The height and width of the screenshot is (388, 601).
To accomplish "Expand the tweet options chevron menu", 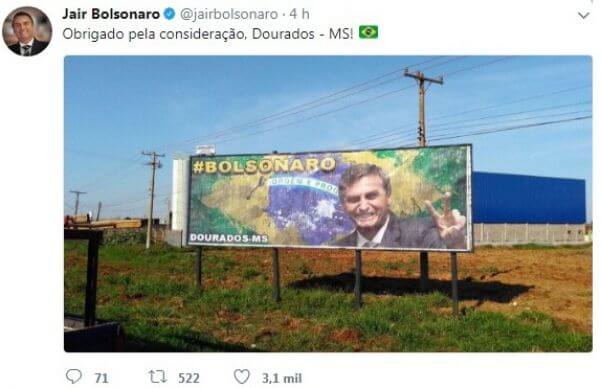I will 583,15.
